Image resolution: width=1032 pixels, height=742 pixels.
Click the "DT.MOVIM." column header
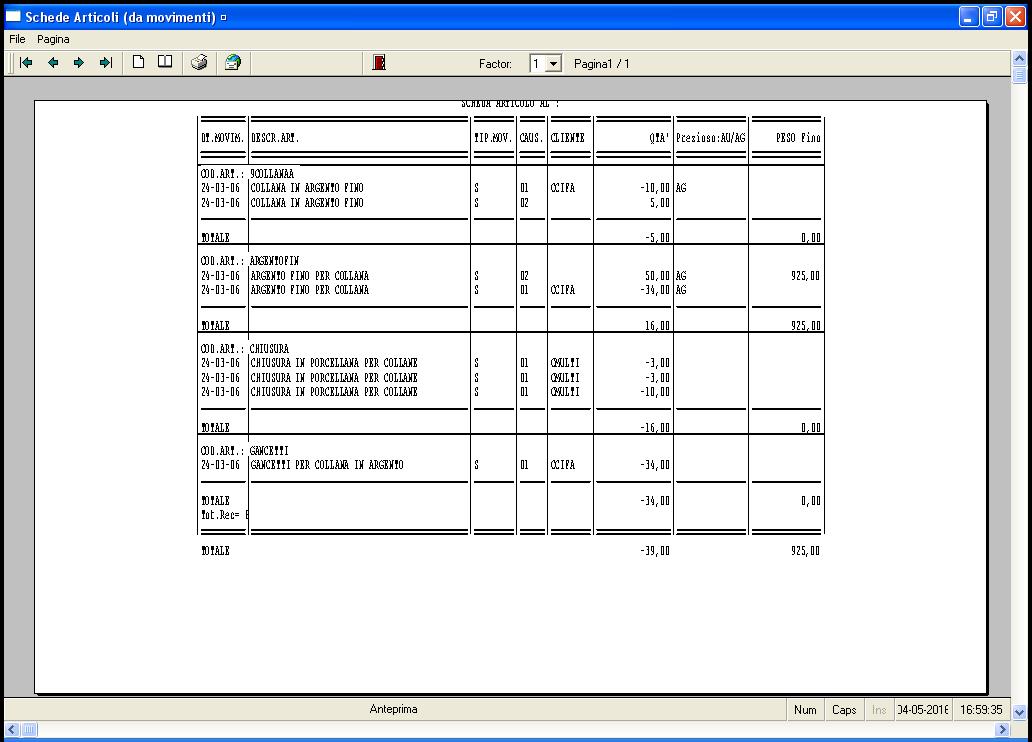pyautogui.click(x=222, y=138)
